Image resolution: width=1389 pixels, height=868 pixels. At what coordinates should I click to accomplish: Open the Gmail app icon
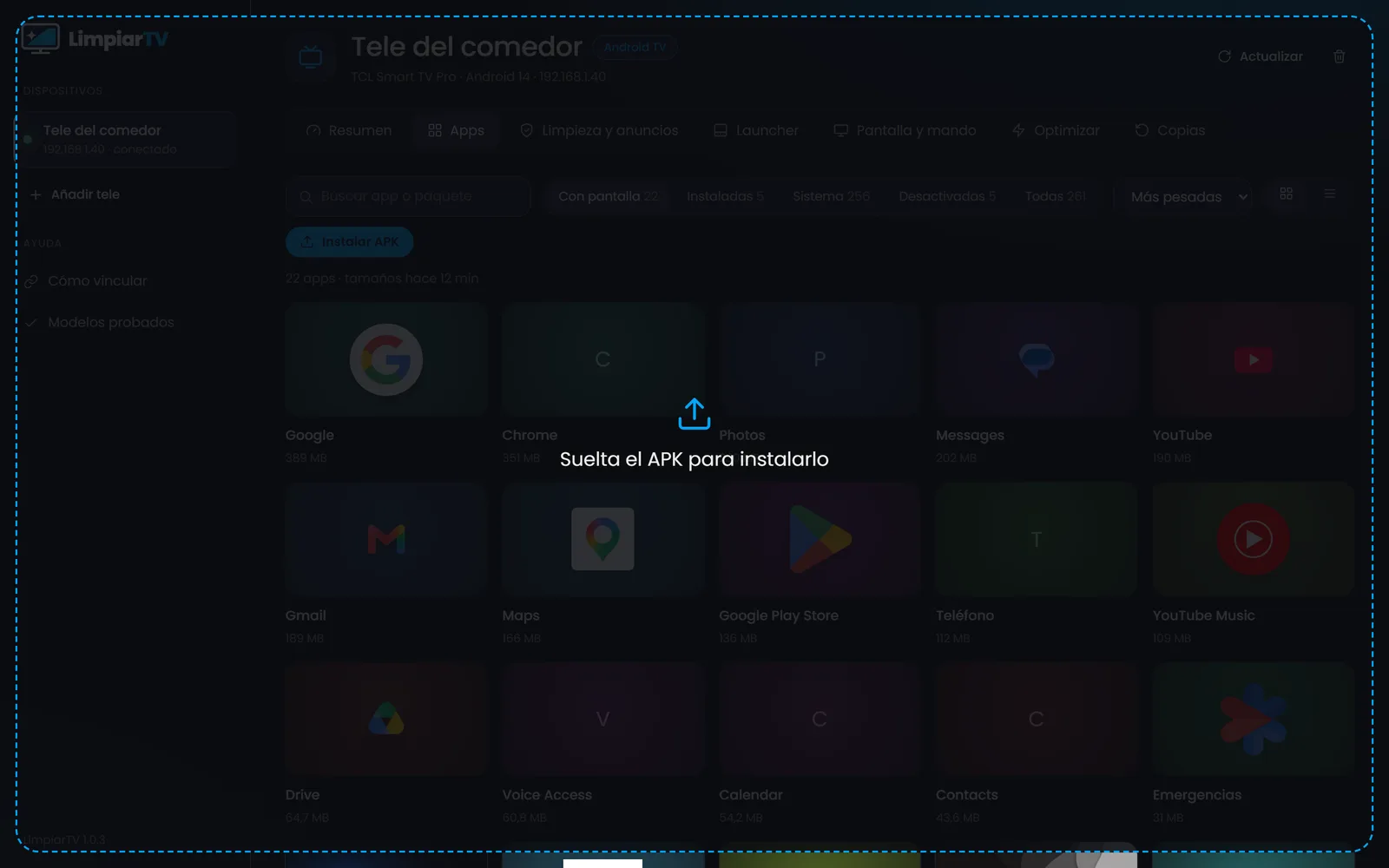(x=386, y=539)
